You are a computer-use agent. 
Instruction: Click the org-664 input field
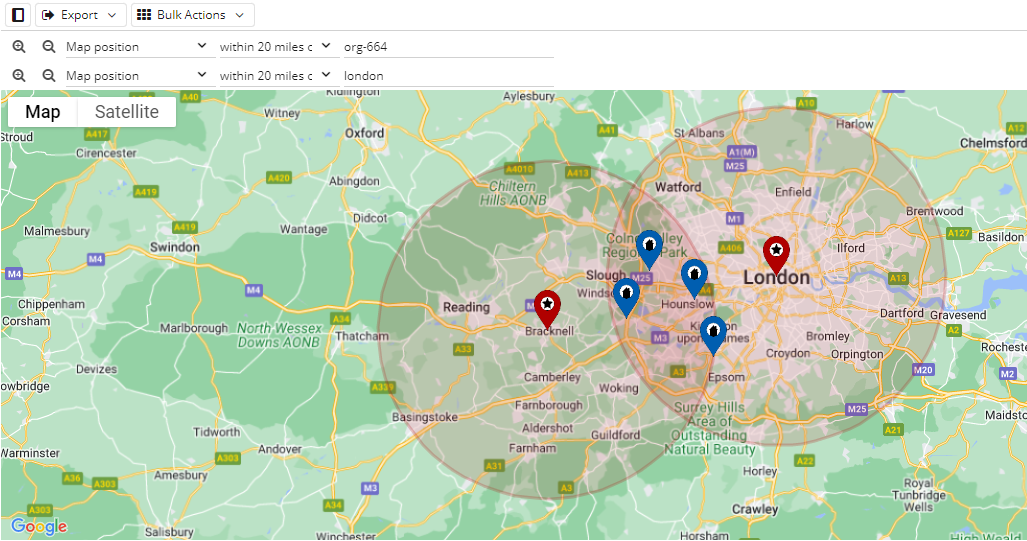click(449, 47)
